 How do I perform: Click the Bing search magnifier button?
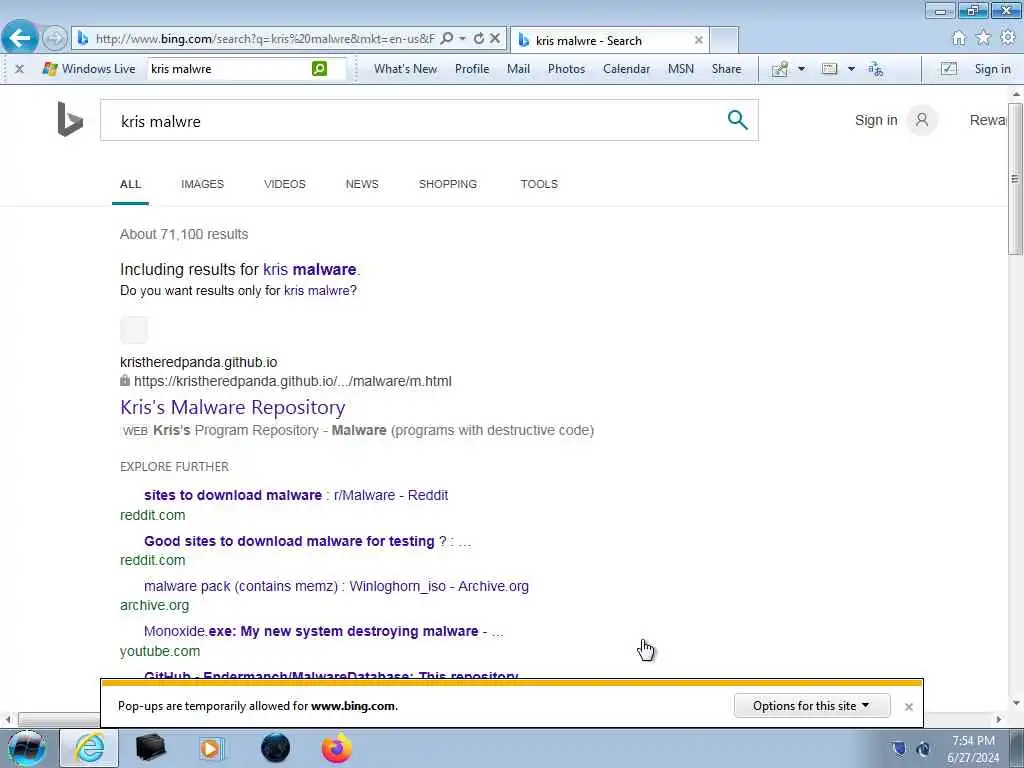(x=737, y=120)
